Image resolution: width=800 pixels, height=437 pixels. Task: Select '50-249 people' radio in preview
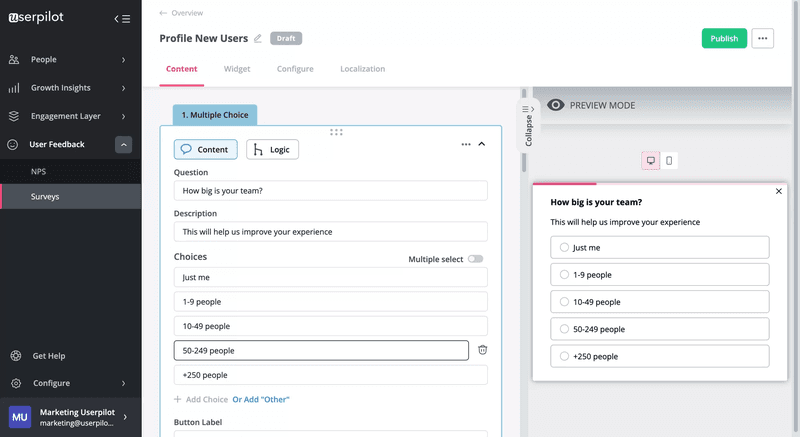[x=564, y=329]
